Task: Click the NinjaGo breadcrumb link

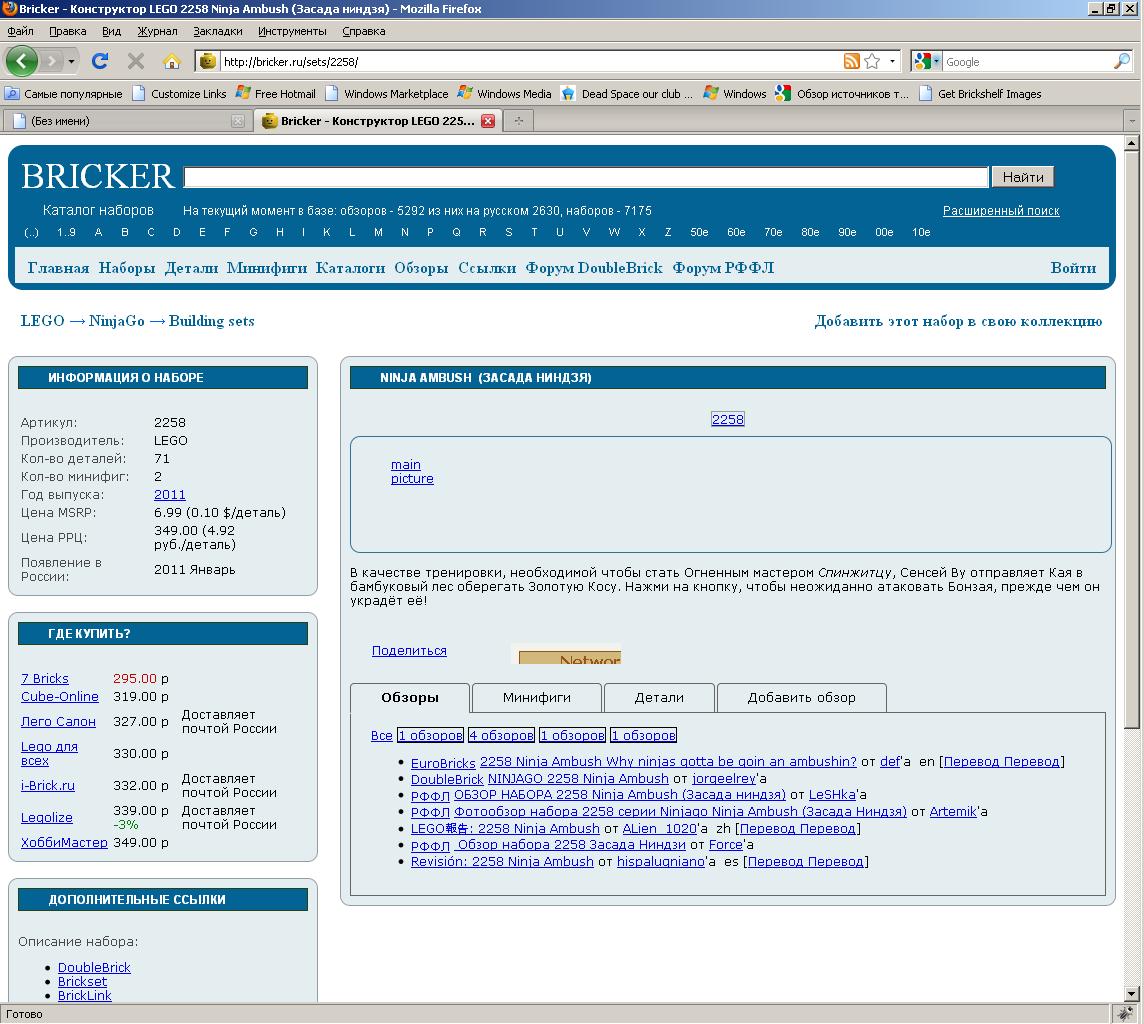Action: [117, 321]
